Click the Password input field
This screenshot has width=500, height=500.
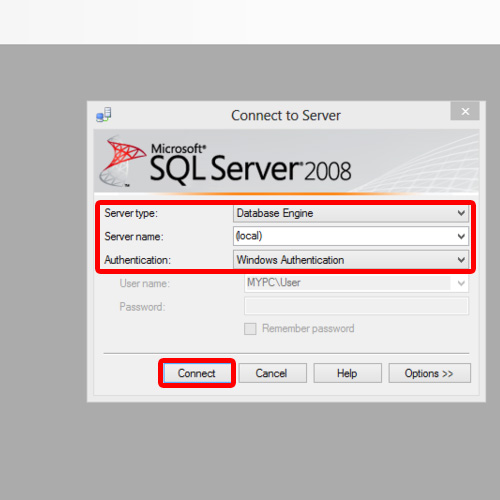pos(356,306)
